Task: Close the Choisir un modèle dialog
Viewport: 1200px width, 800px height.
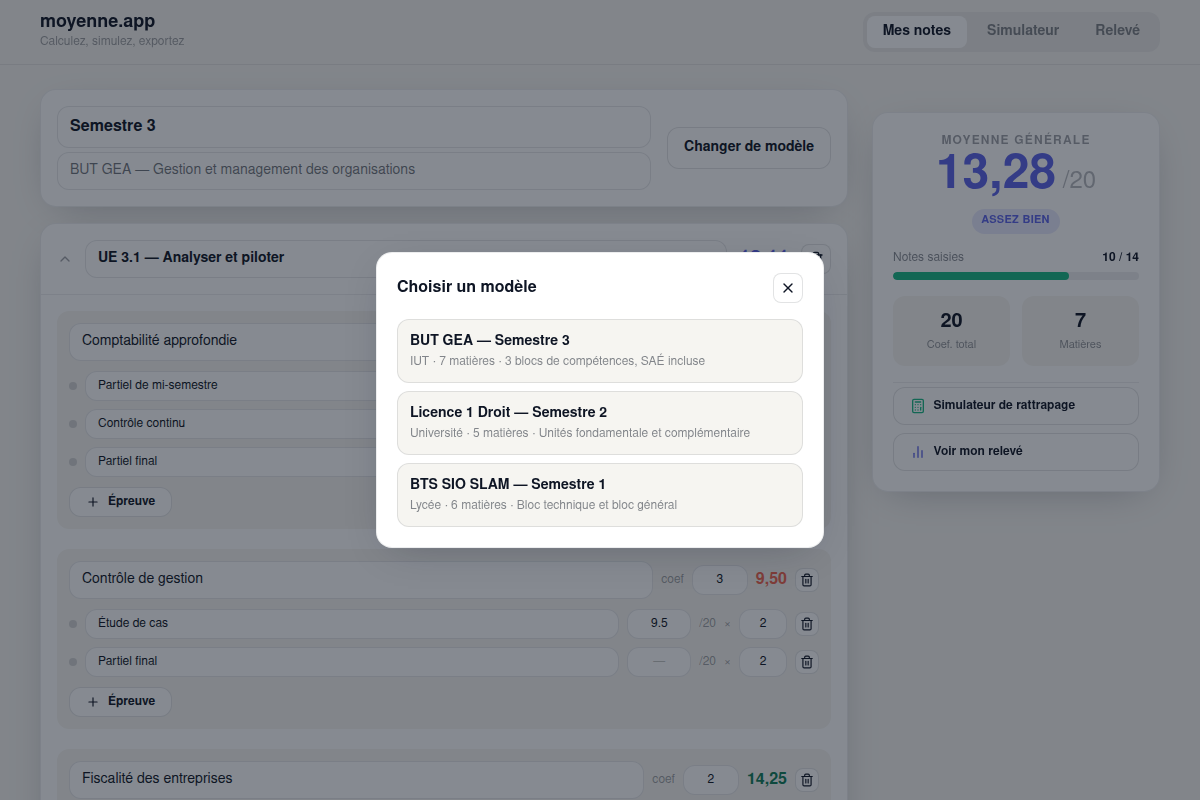Action: pyautogui.click(x=788, y=288)
